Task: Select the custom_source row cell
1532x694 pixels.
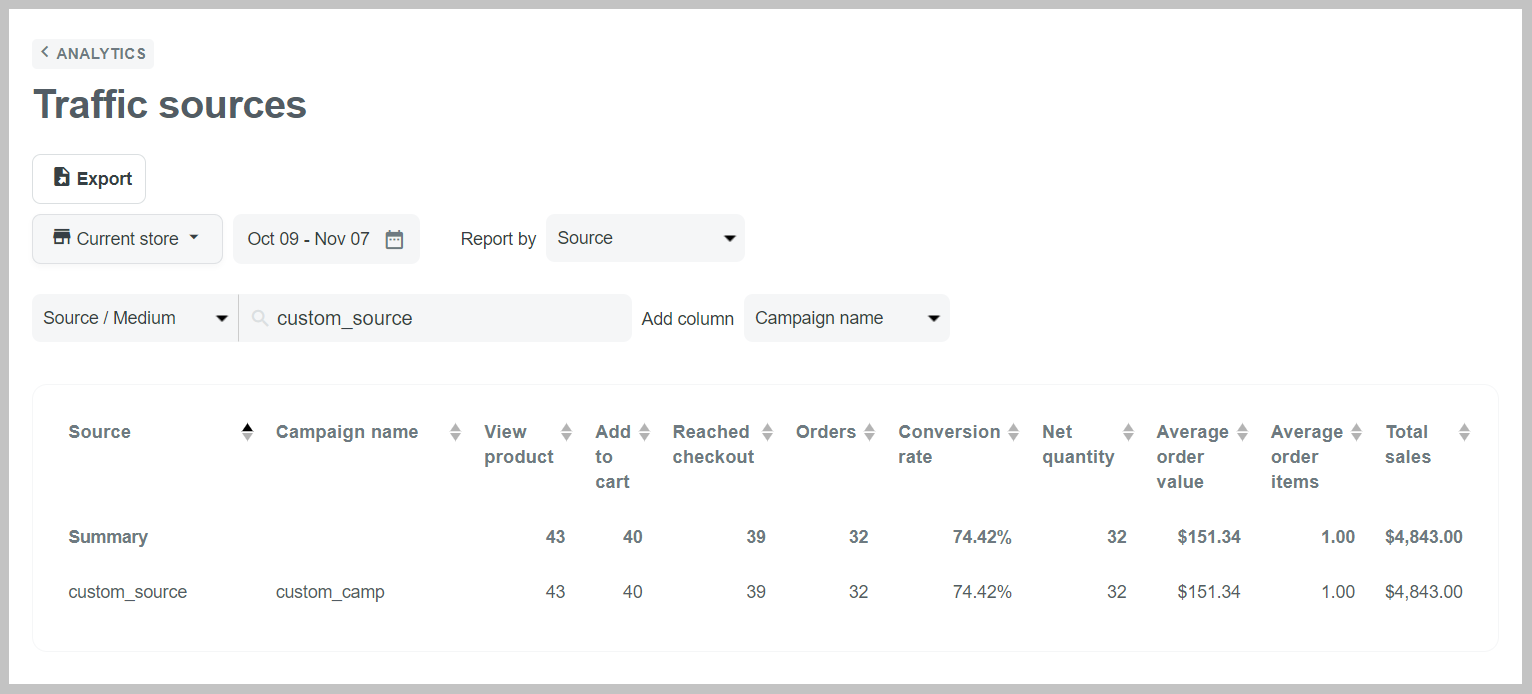Action: tap(128, 592)
